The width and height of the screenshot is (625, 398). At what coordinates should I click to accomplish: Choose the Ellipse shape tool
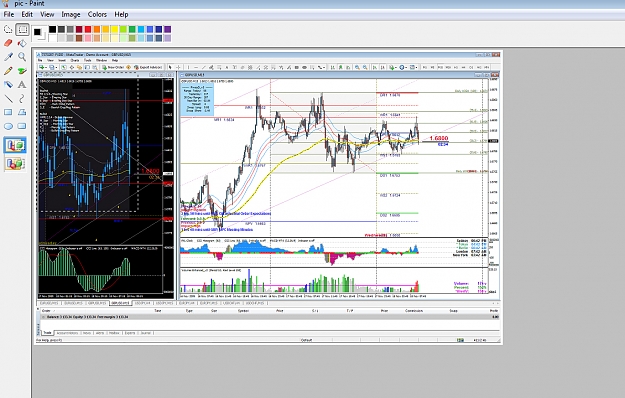coord(8,126)
